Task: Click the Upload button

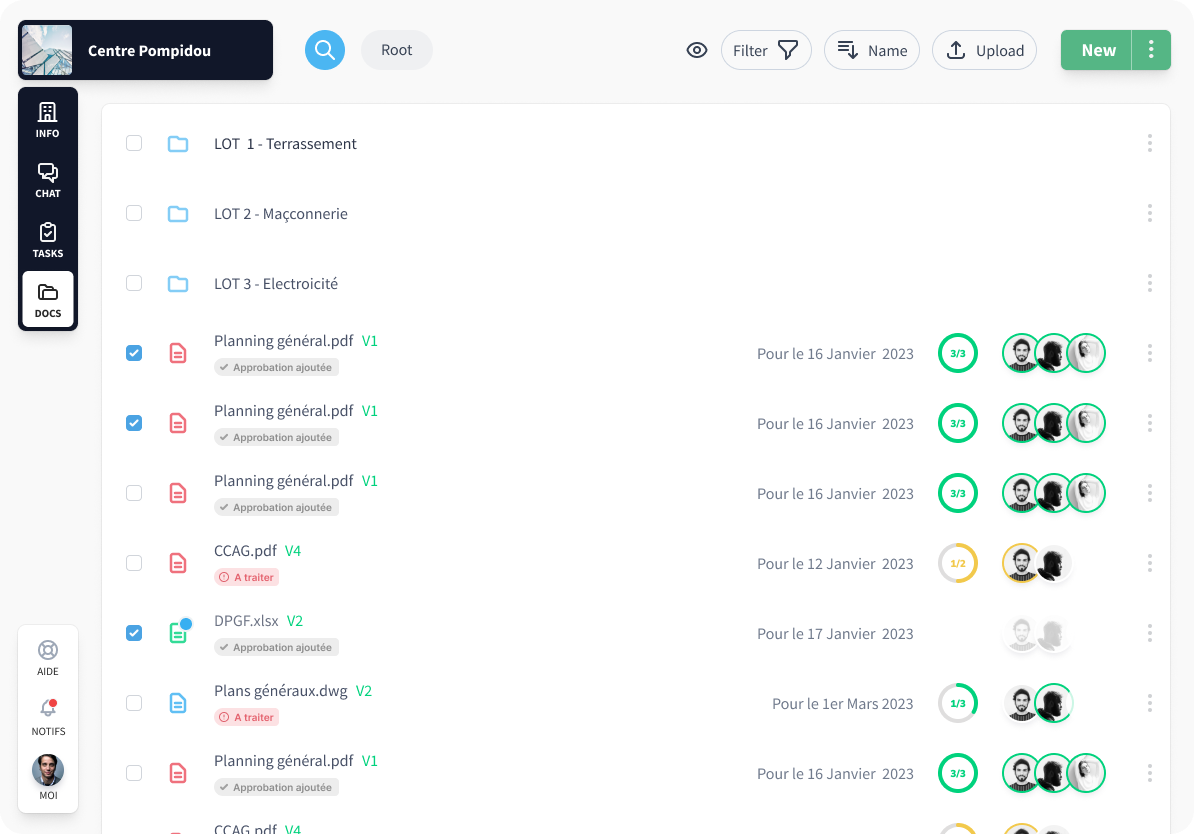Action: click(984, 50)
